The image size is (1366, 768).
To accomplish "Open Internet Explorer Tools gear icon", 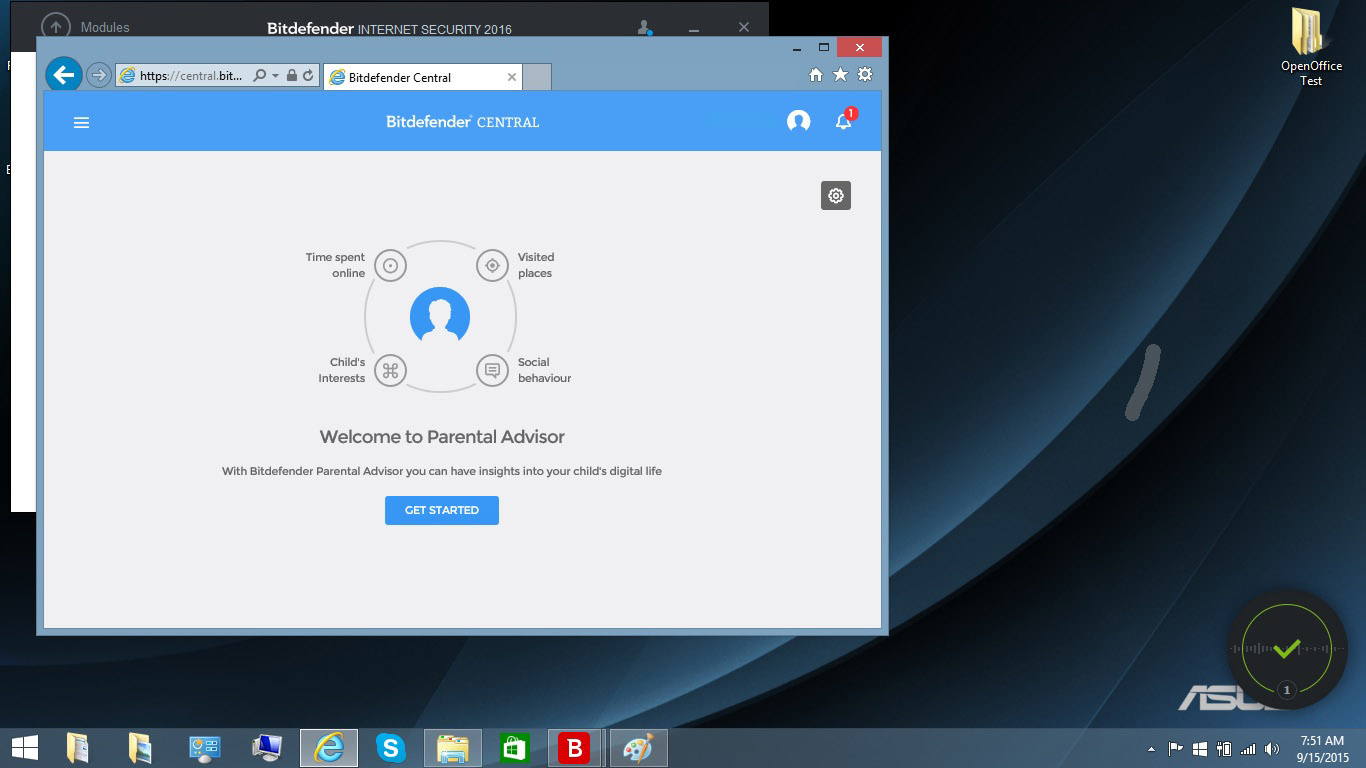I will pyautogui.click(x=865, y=75).
